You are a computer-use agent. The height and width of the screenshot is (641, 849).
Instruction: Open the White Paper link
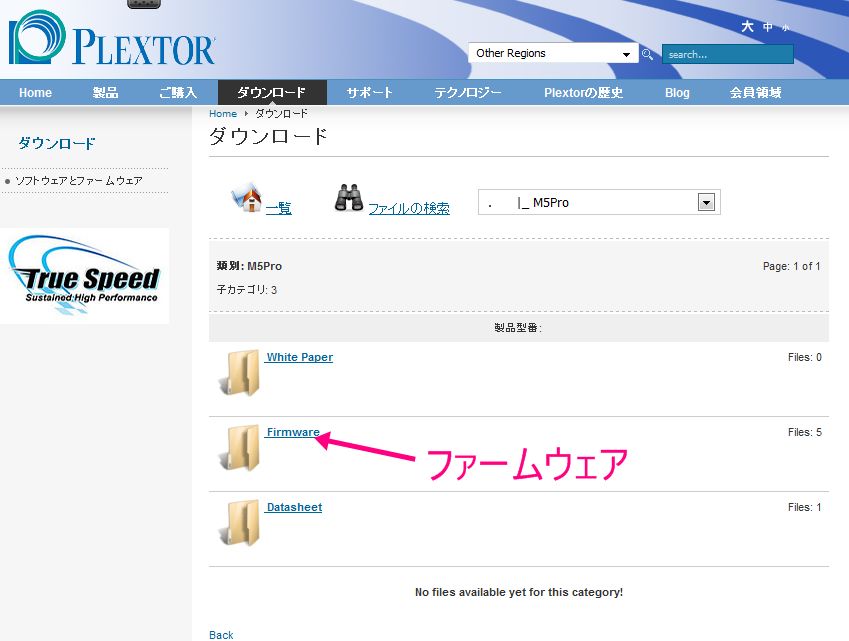tap(299, 357)
